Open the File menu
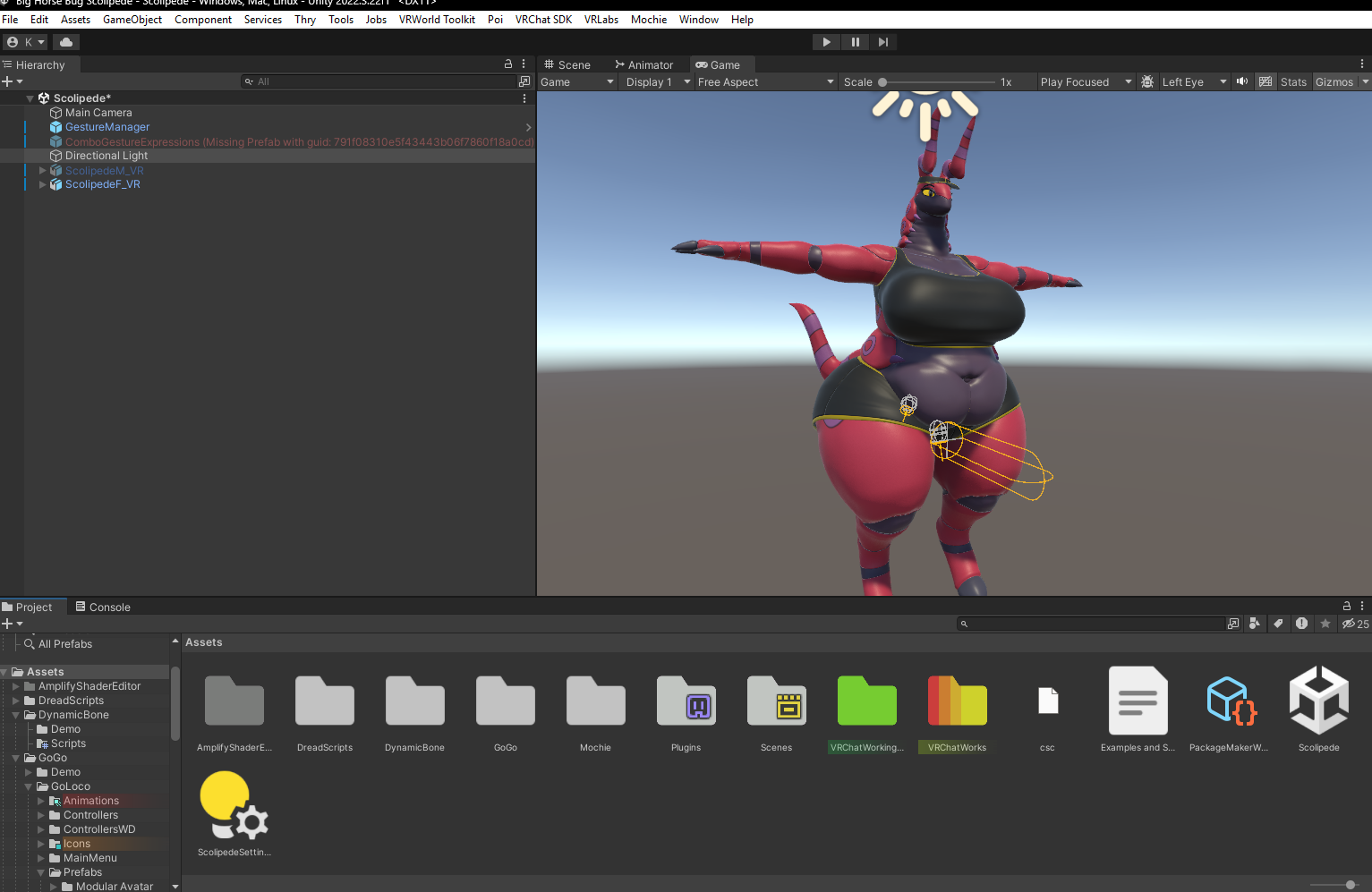 10,20
